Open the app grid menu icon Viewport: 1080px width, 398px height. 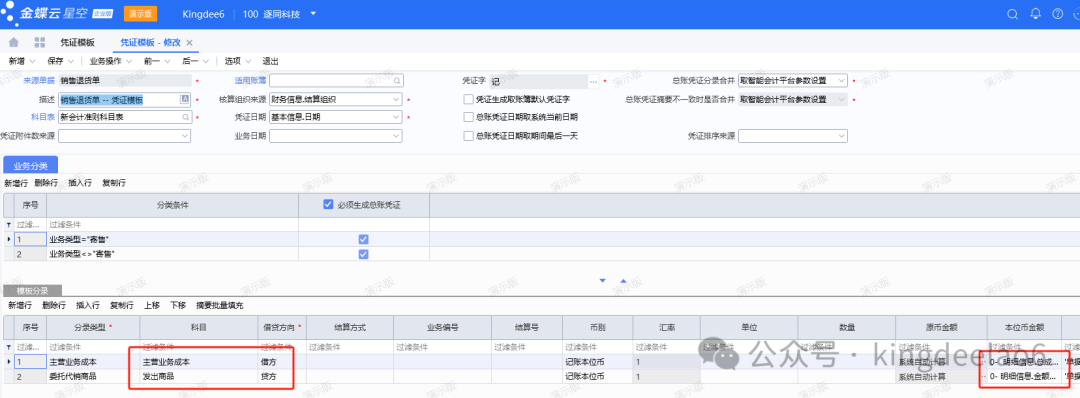(x=39, y=43)
